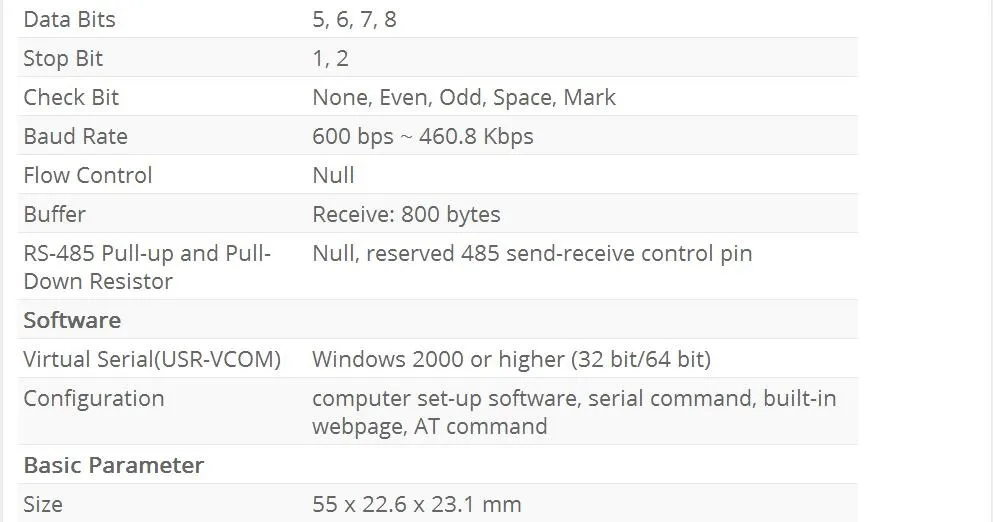Click the Flow Control Null value

pos(333,175)
